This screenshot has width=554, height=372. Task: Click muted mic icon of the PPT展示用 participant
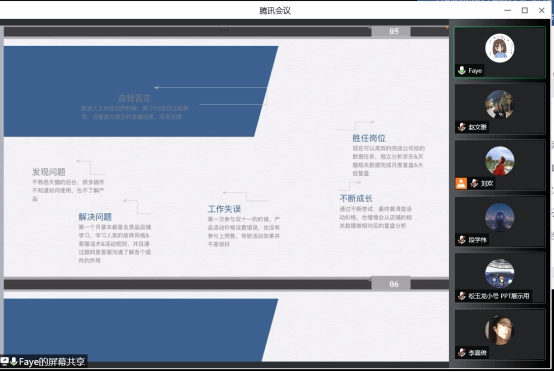tap(461, 296)
